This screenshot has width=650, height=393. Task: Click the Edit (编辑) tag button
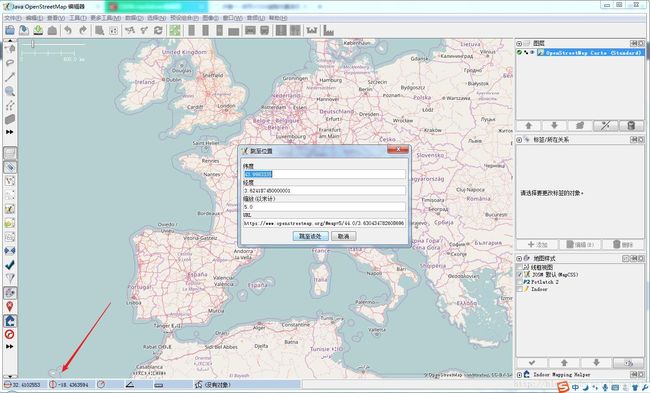coord(580,245)
